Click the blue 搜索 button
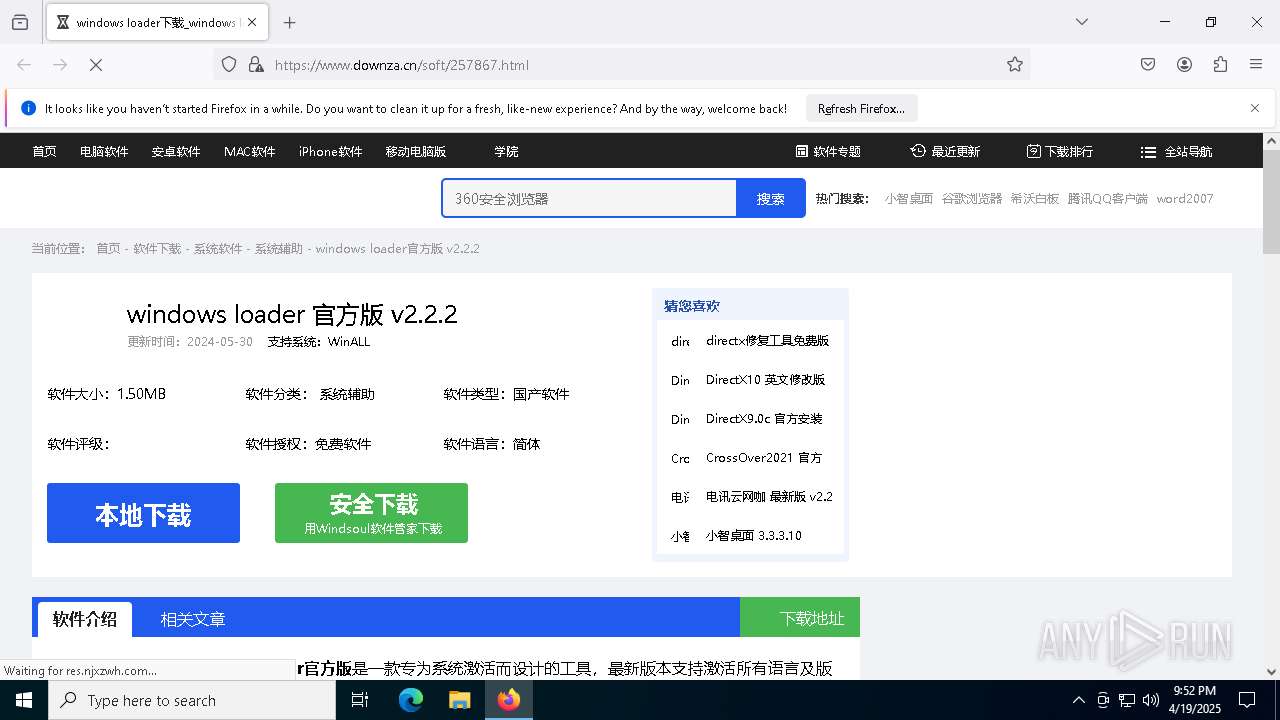 770,198
